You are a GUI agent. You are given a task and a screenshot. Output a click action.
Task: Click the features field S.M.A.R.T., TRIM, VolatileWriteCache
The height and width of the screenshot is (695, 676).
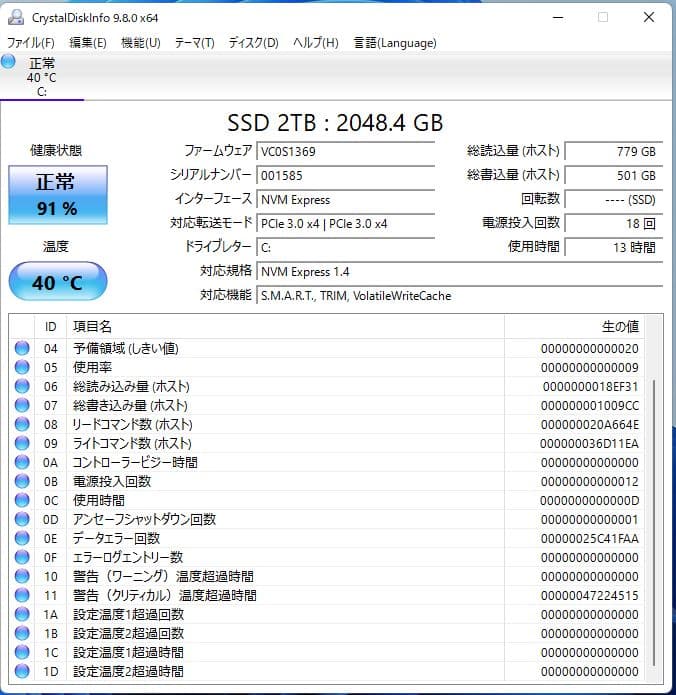coord(460,295)
